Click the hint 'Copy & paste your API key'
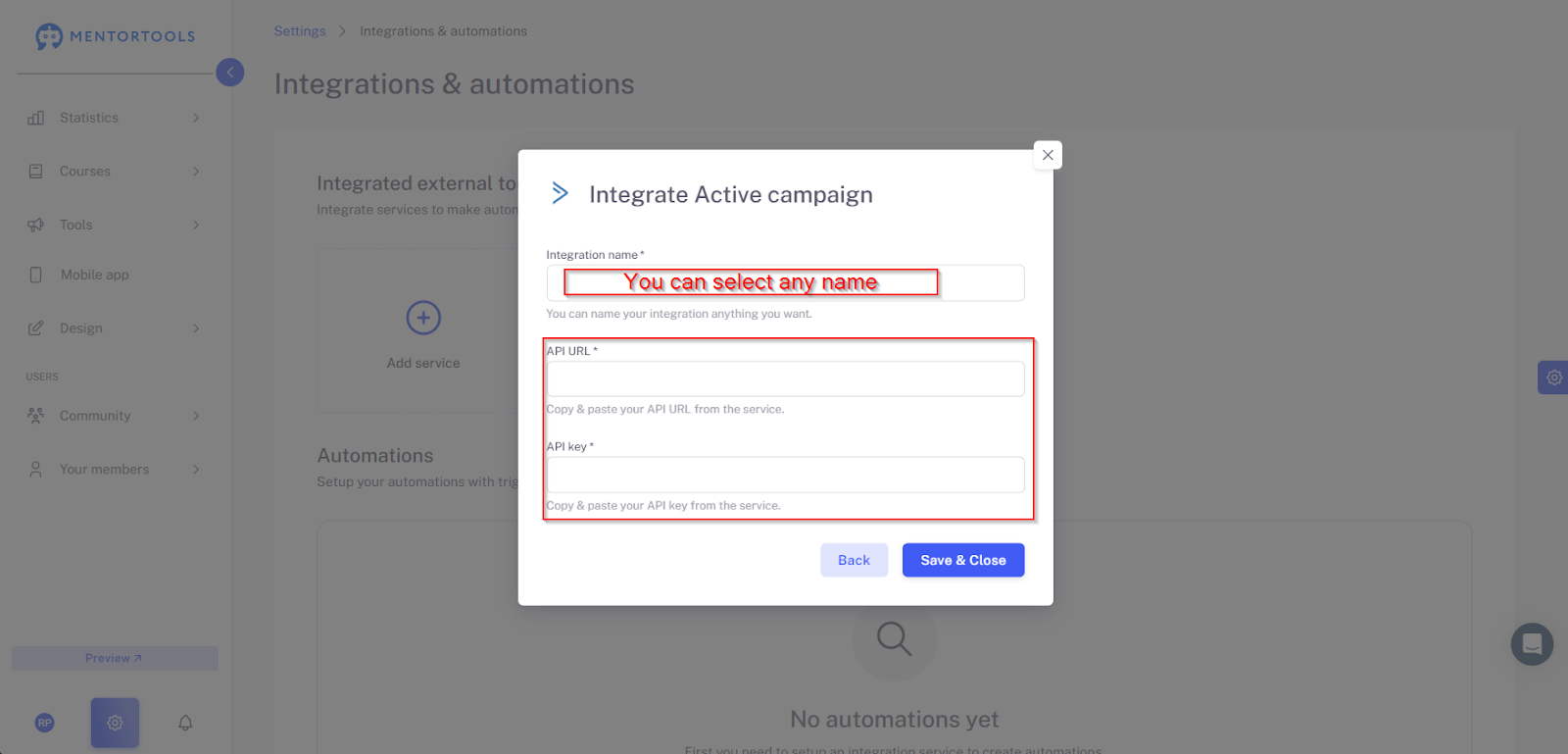Image resolution: width=1568 pixels, height=754 pixels. point(663,506)
